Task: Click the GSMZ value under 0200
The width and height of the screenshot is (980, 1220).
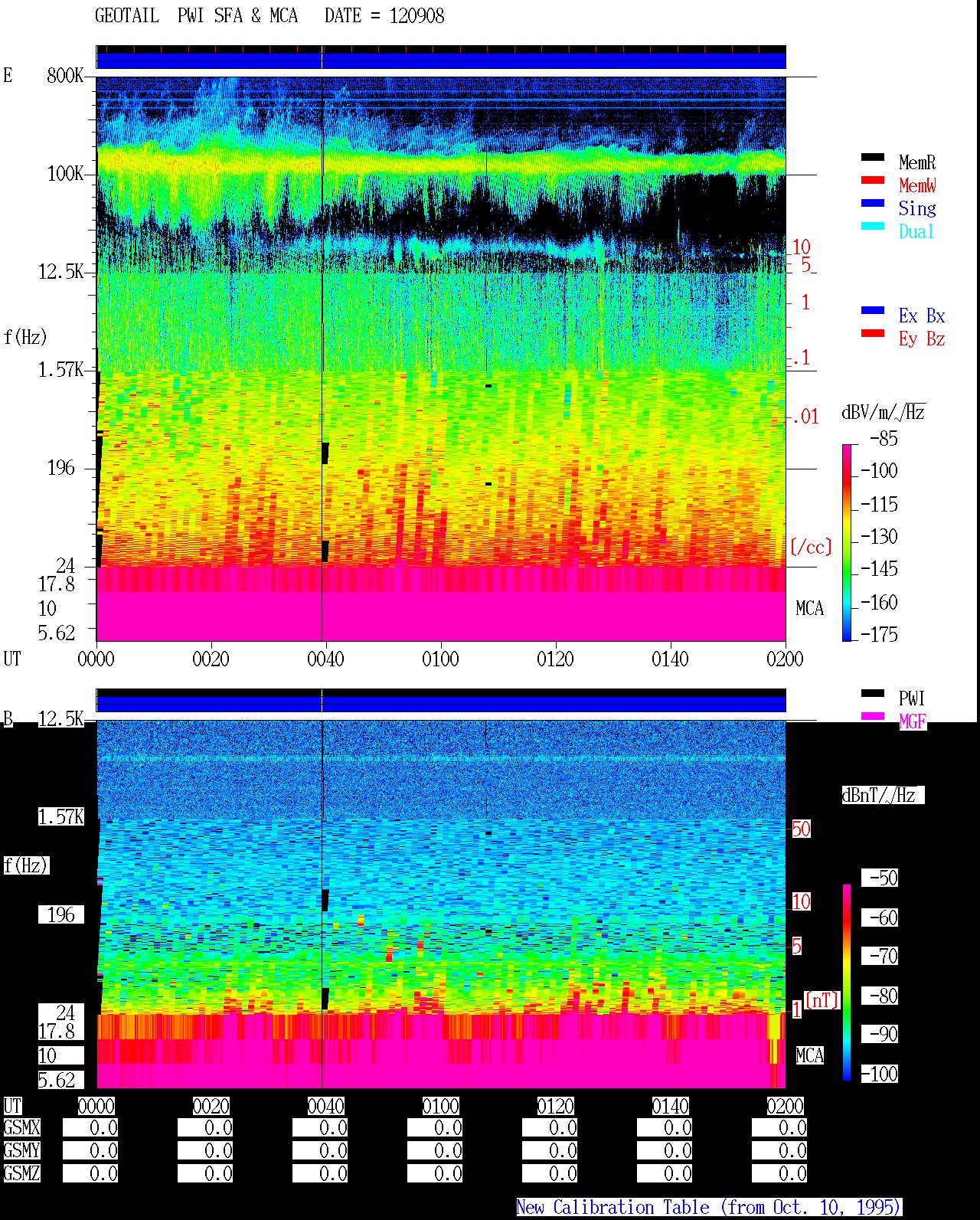Action: 779,1174
